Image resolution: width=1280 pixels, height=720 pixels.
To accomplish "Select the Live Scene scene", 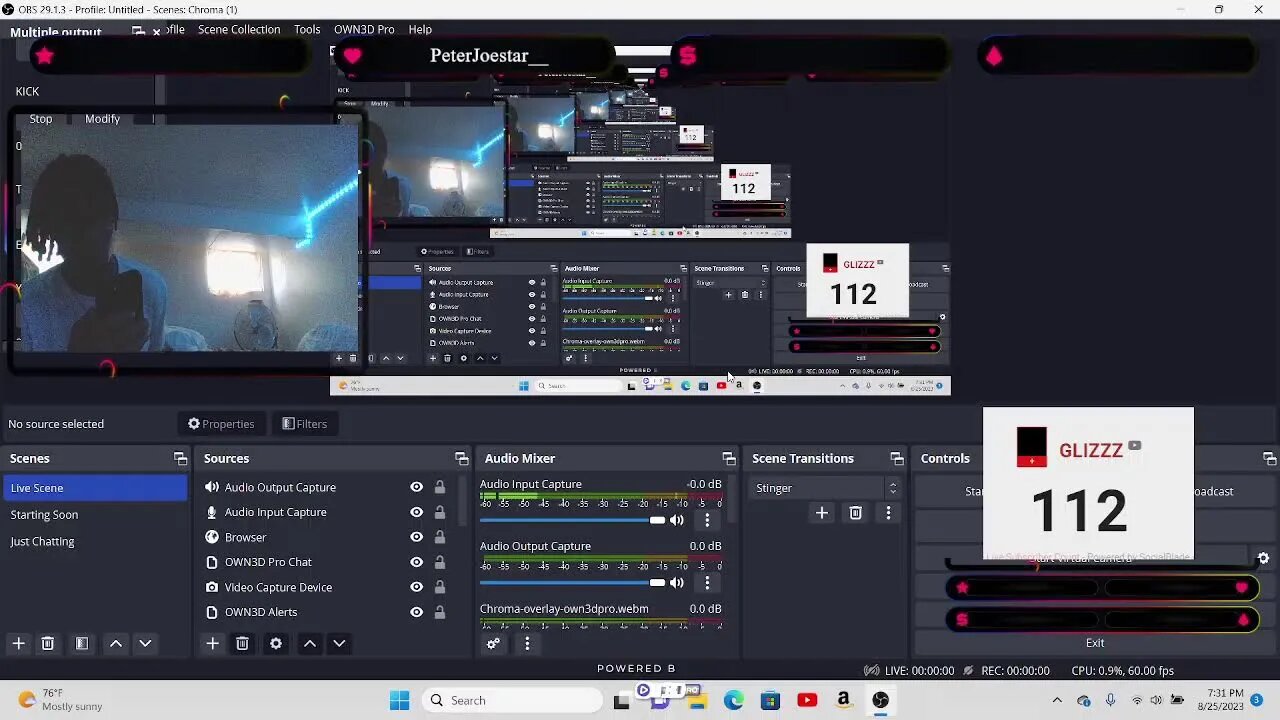I will [94, 488].
